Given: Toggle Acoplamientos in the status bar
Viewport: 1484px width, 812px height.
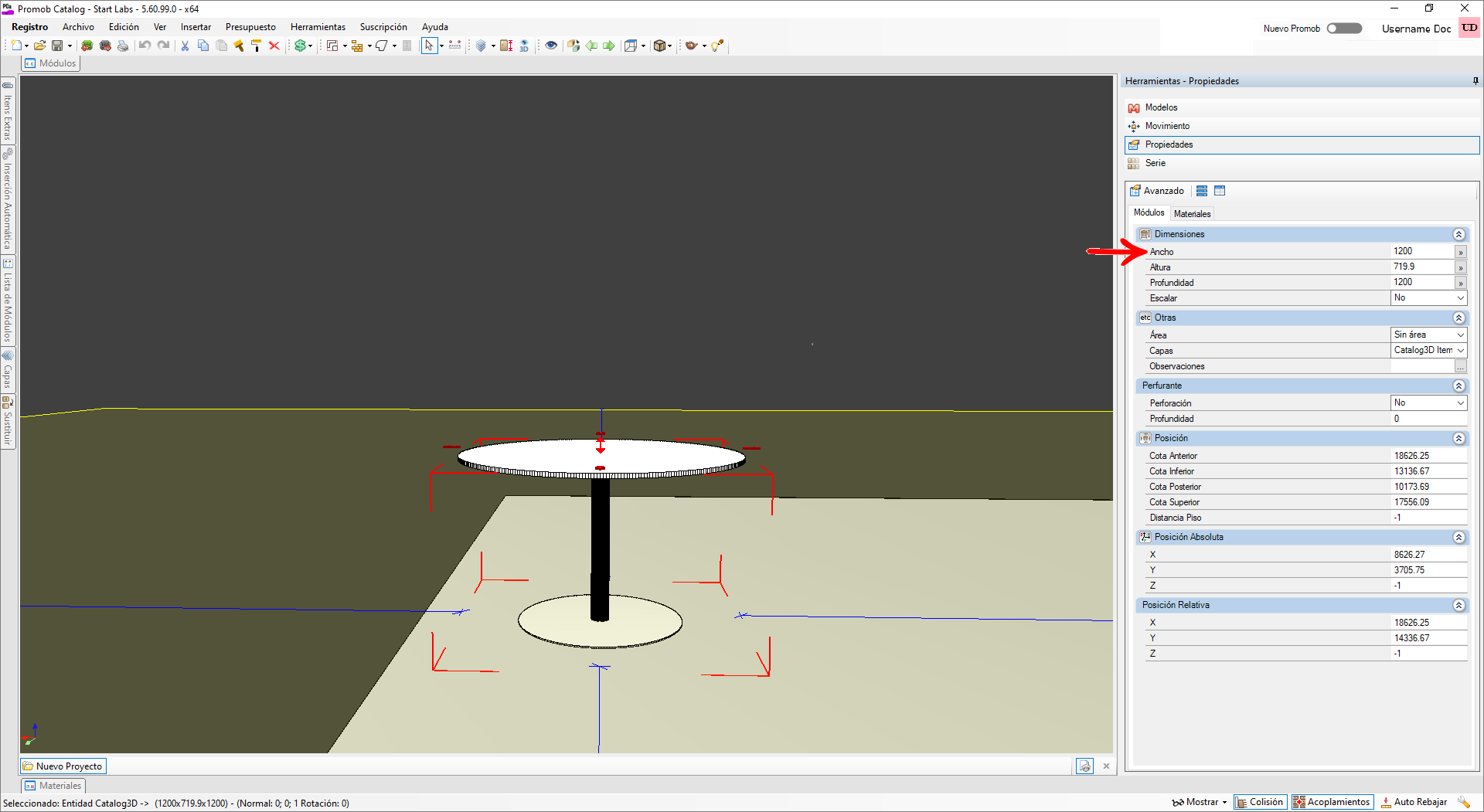Looking at the screenshot, I should click(1332, 802).
